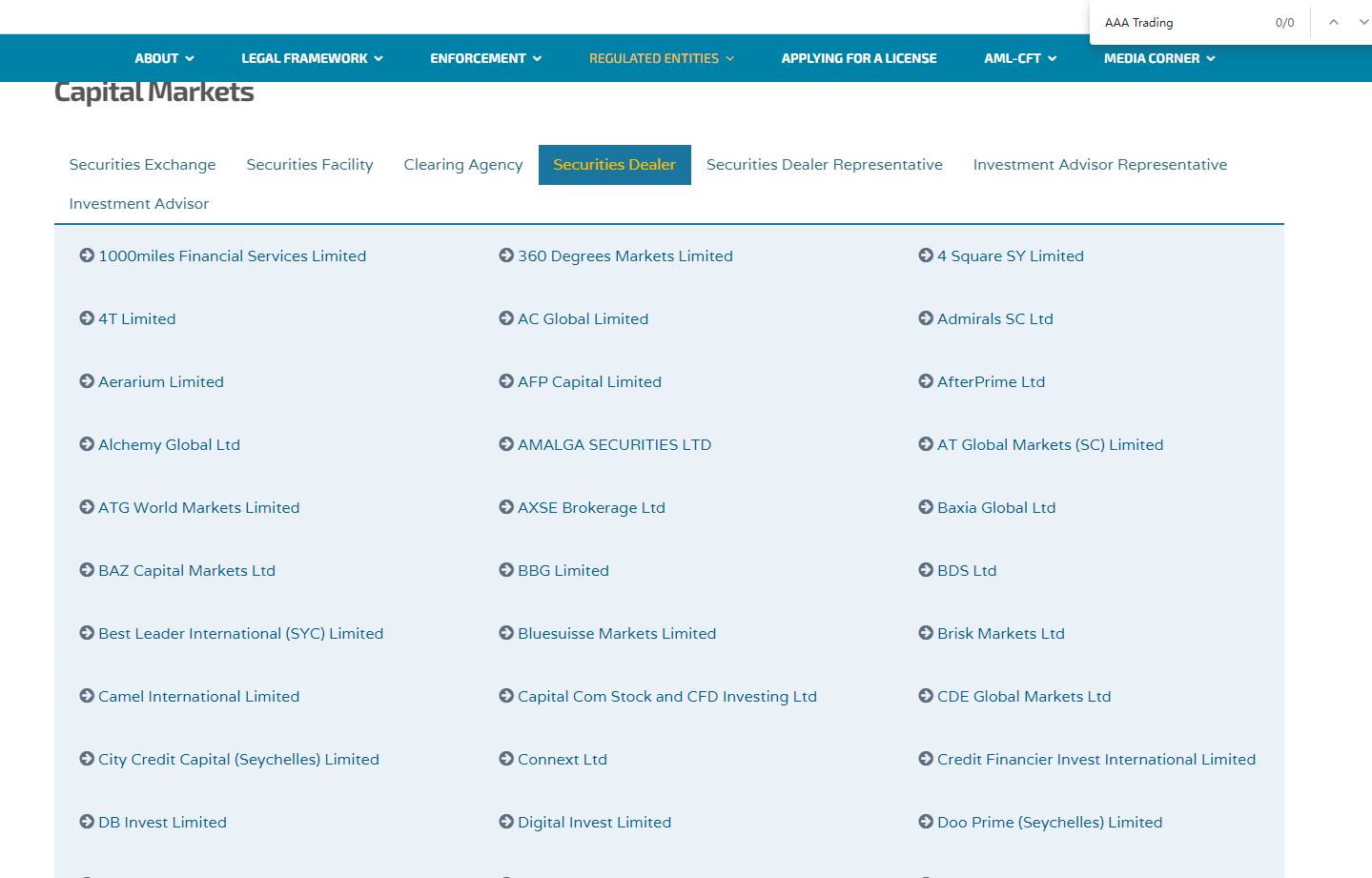Click arrow icon beside 4 Square SY Limited

click(x=926, y=255)
